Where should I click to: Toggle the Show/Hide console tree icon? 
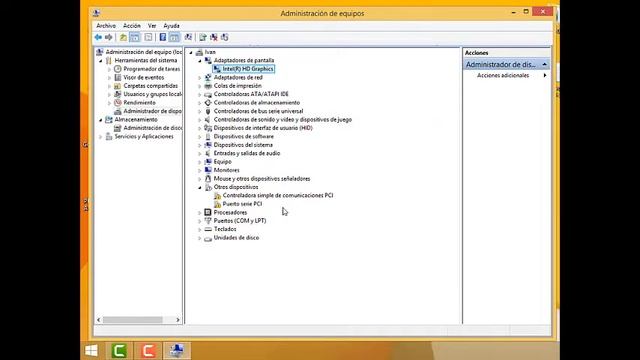(x=135, y=38)
